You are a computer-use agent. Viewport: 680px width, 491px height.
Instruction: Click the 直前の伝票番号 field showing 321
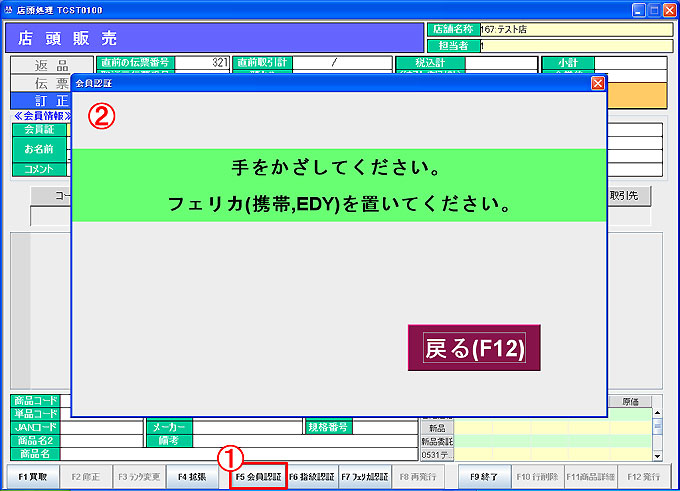coord(202,63)
